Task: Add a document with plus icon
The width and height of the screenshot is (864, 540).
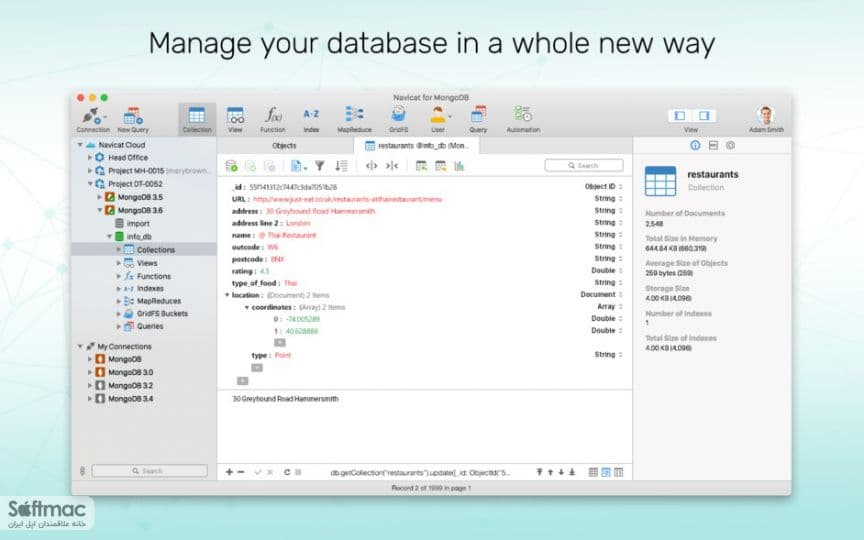Action: point(229,472)
